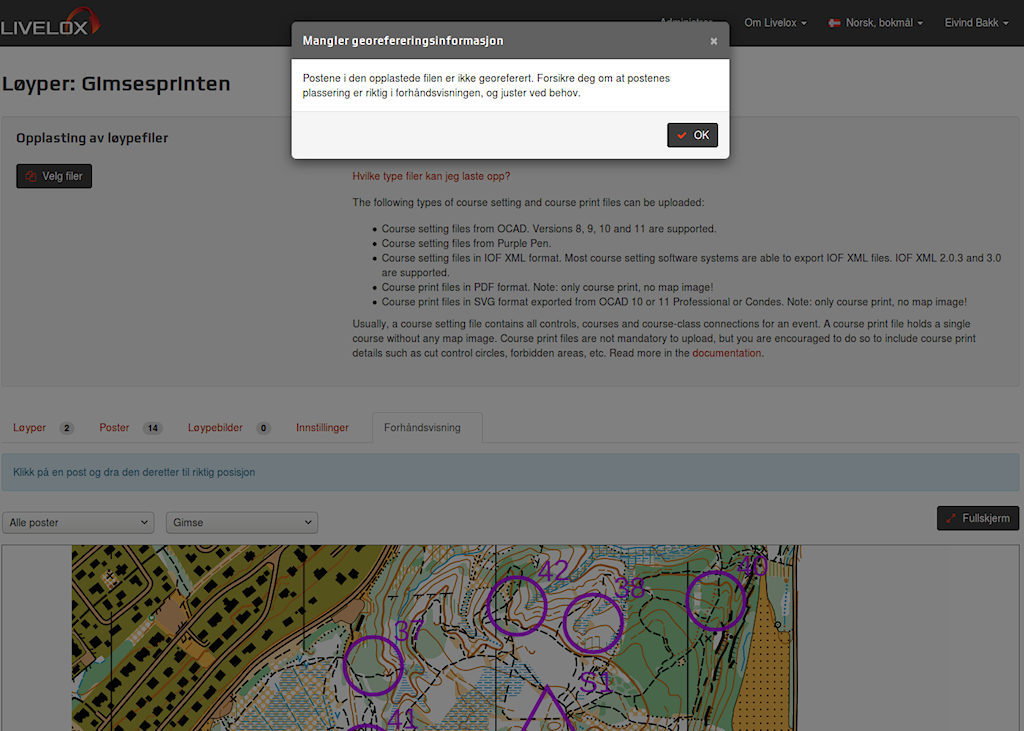1024x731 pixels.
Task: Close the georeferencing dialog with the X
Action: (x=714, y=41)
